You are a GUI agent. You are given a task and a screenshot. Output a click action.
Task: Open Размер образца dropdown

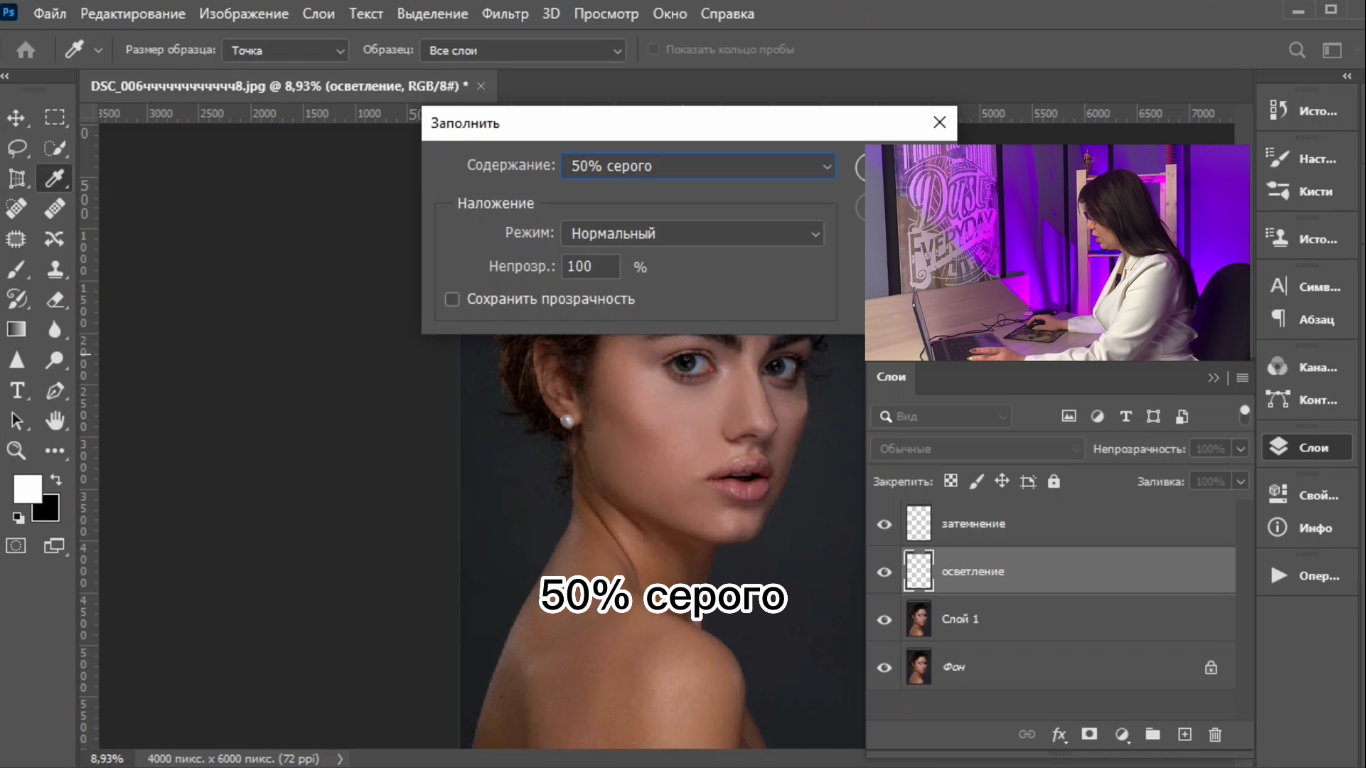pos(285,50)
